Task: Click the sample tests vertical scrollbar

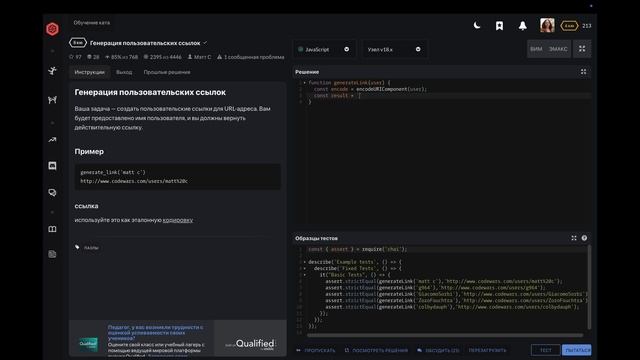Action: pos(589,287)
